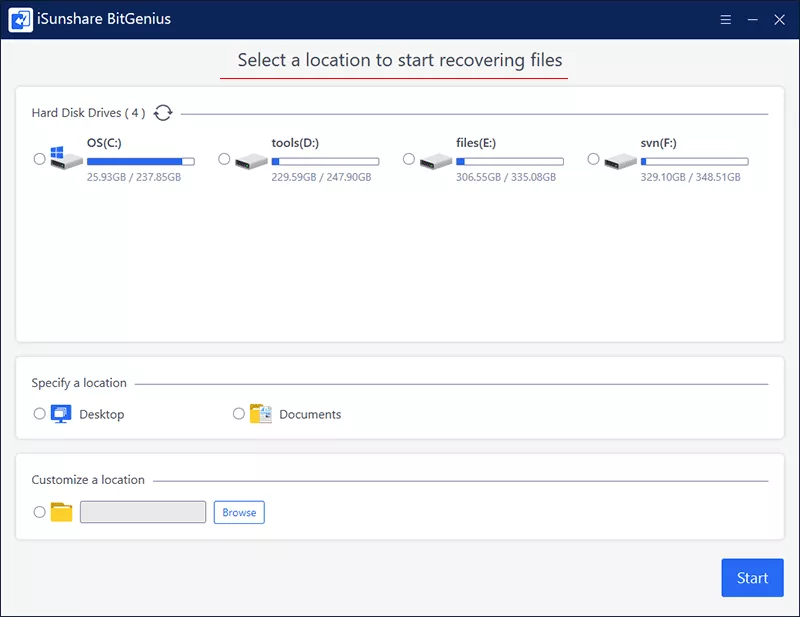This screenshot has height=617, width=800.
Task: Click the Browse button
Action: [239, 512]
